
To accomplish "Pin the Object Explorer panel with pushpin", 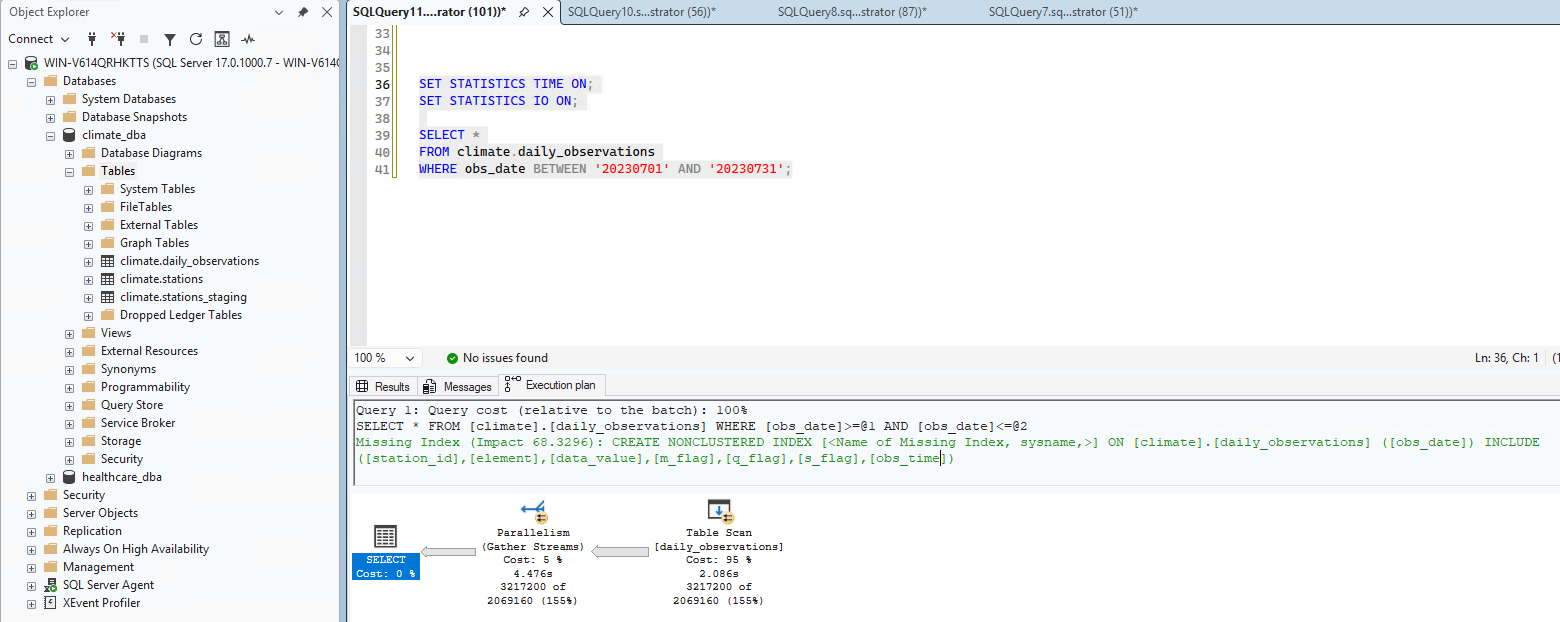I will point(303,12).
